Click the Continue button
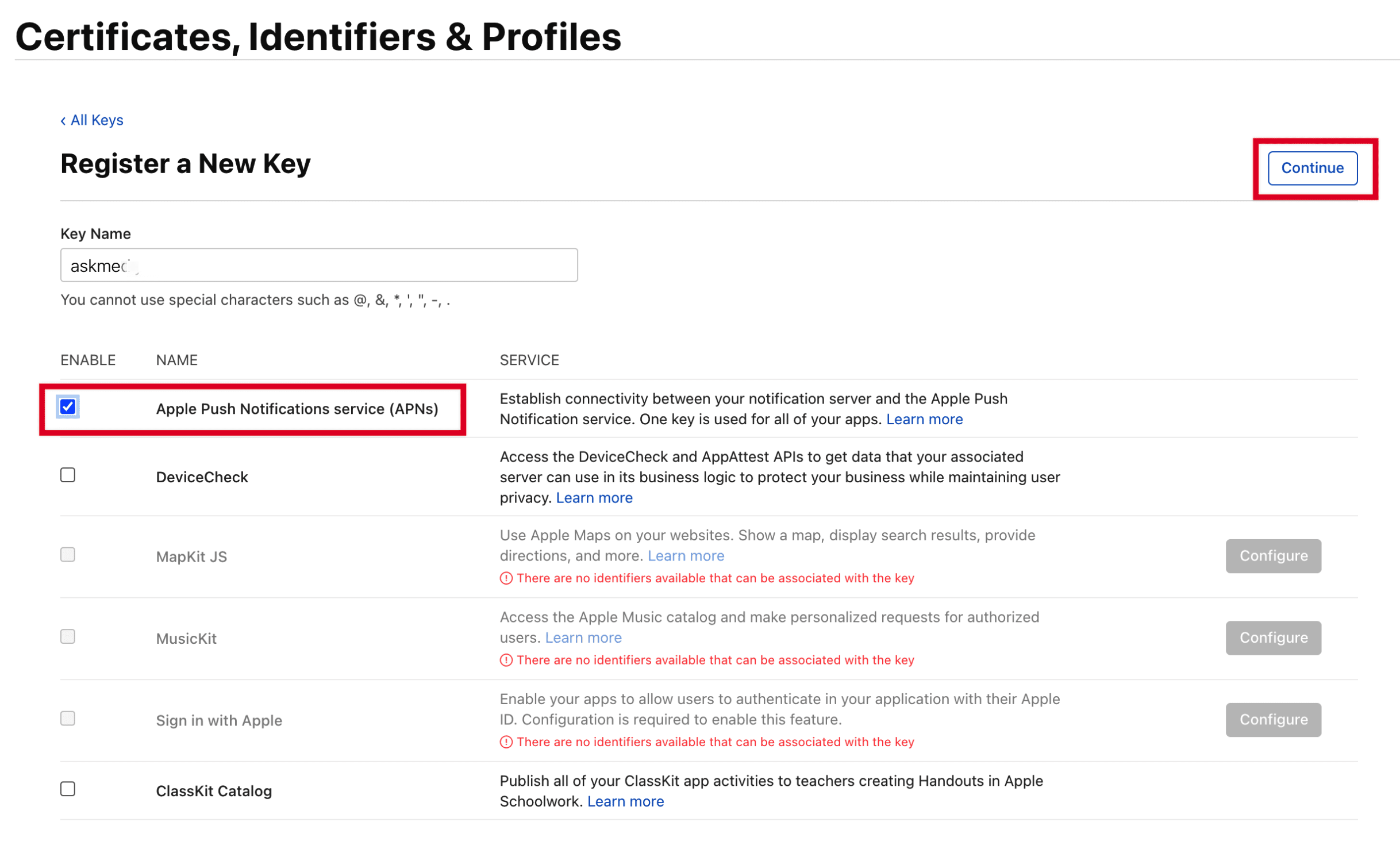Image resolution: width=1400 pixels, height=845 pixels. (x=1312, y=168)
